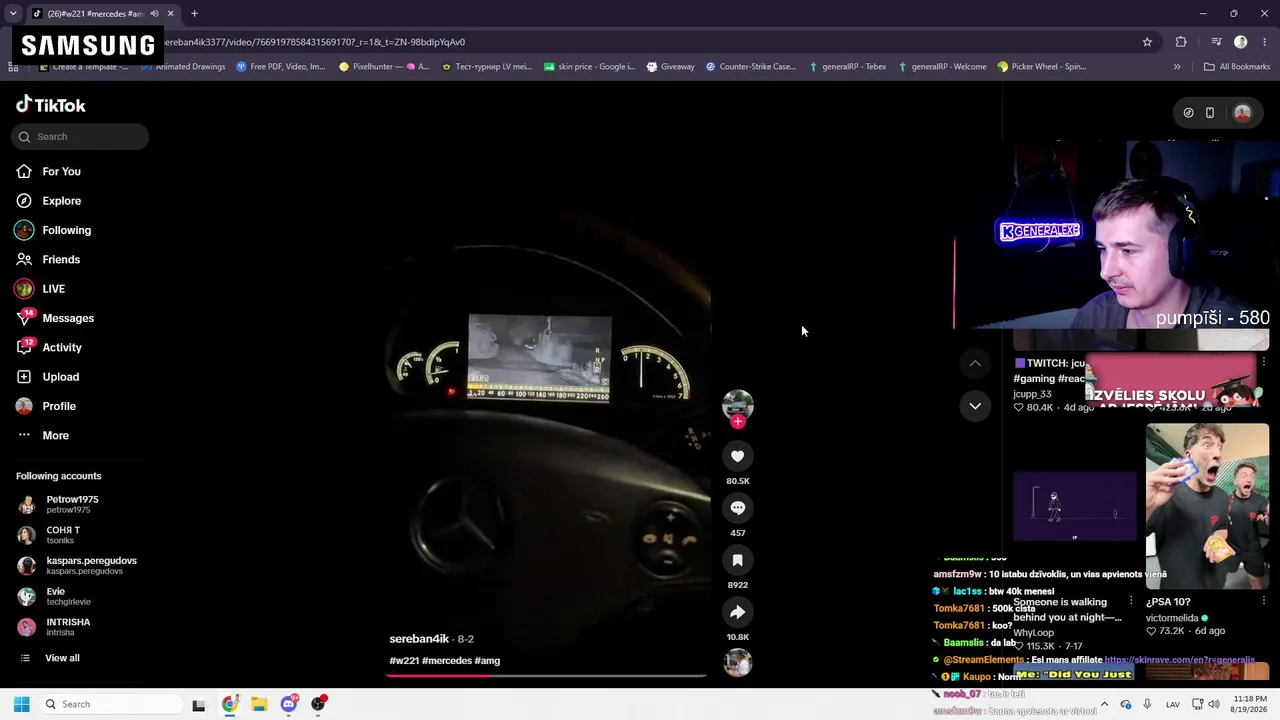This screenshot has width=1280, height=720.
Task: Open the victormelida creator link
Action: click(1172, 618)
